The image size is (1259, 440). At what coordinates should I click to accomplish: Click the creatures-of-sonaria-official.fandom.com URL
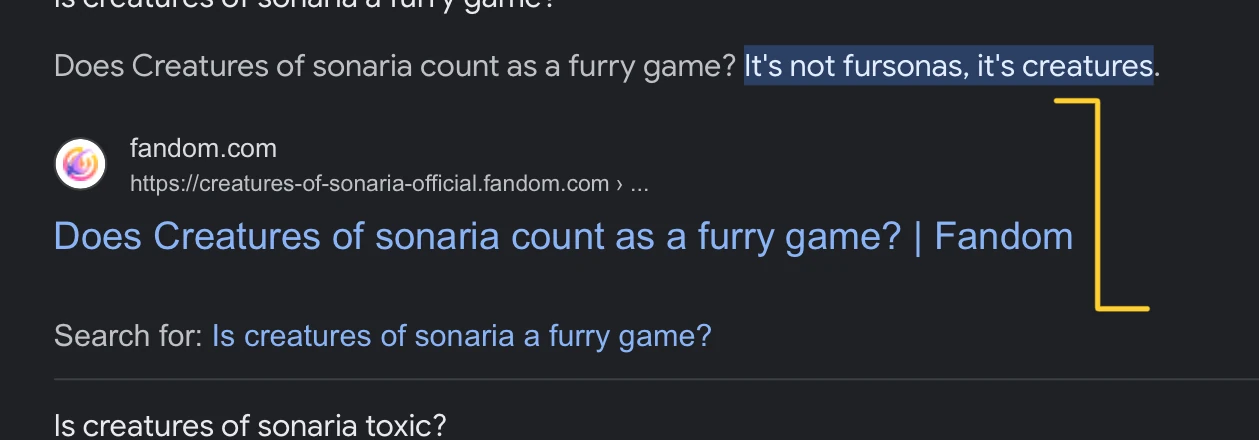tap(369, 184)
